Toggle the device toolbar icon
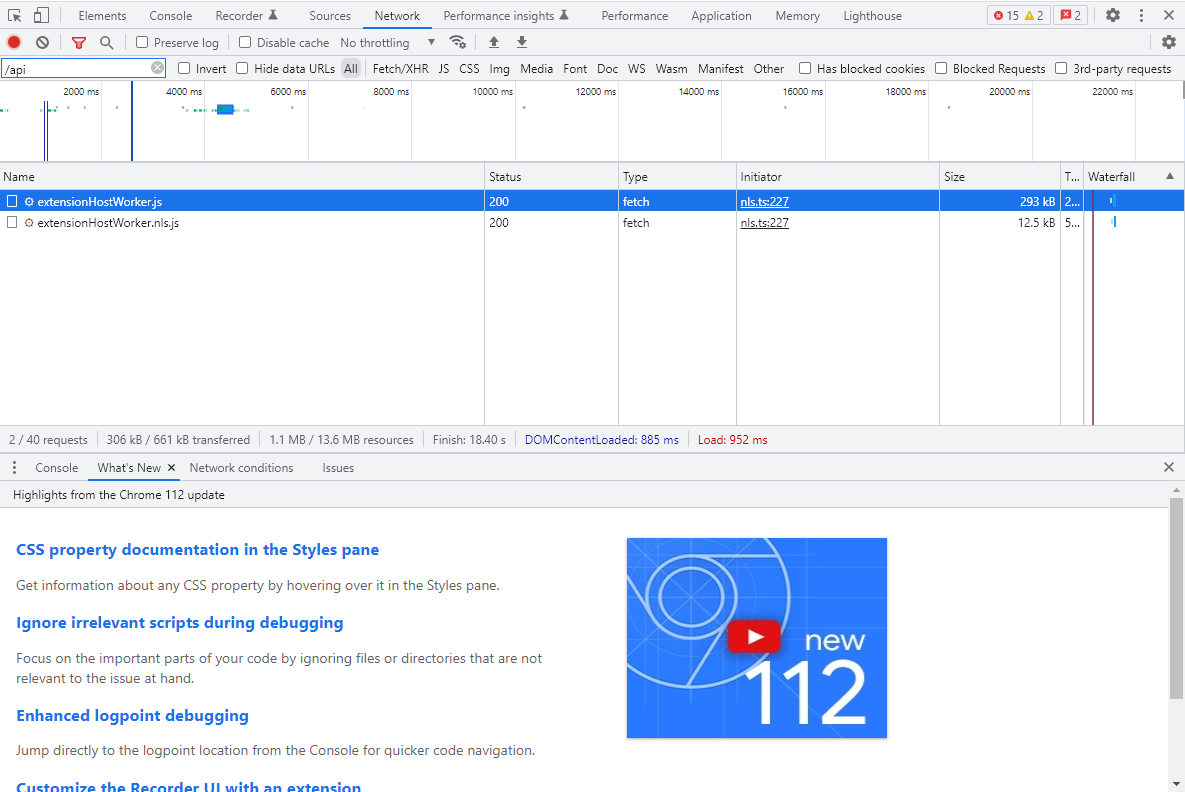 41,15
